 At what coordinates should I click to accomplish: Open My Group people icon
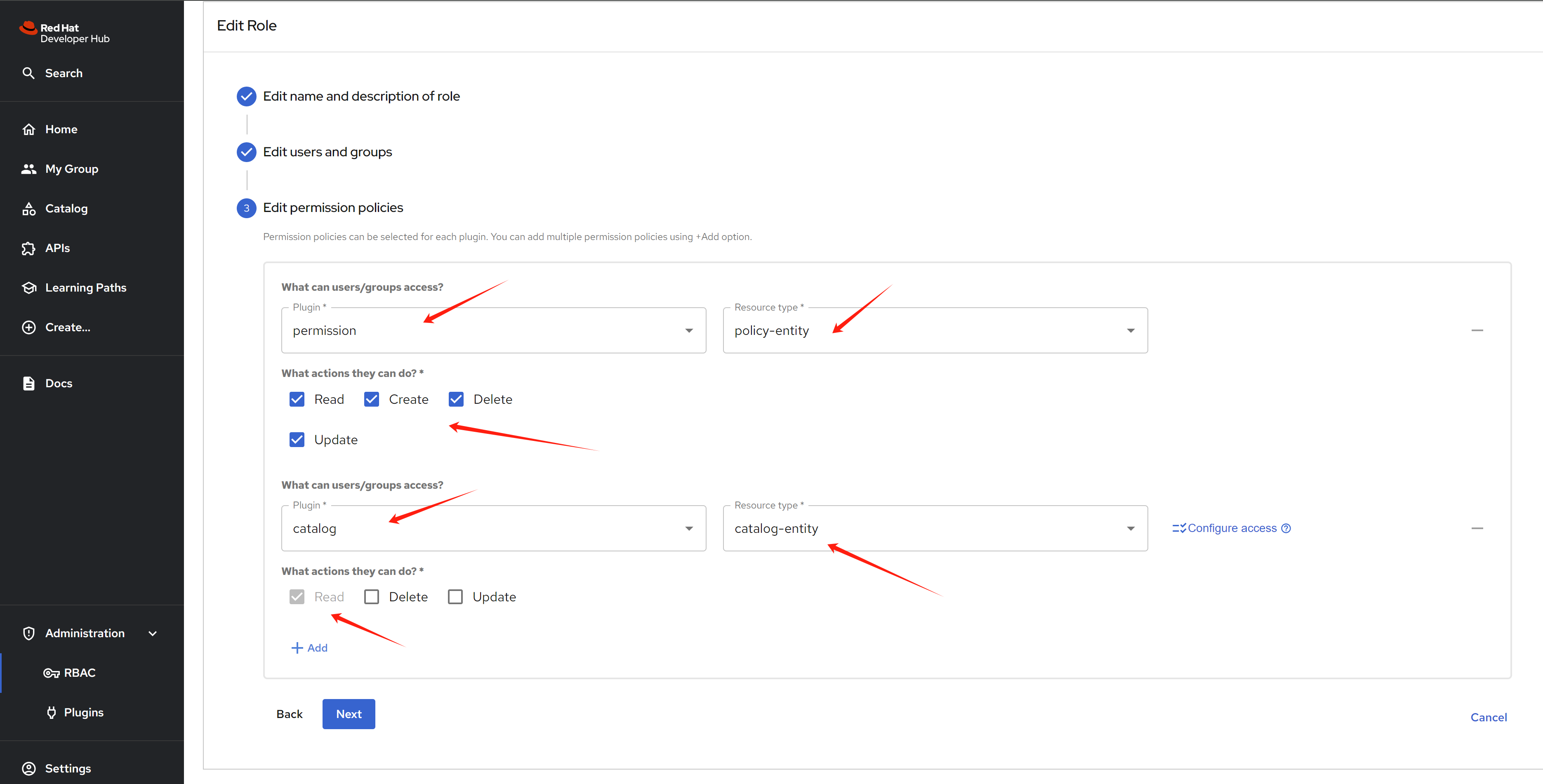(29, 169)
